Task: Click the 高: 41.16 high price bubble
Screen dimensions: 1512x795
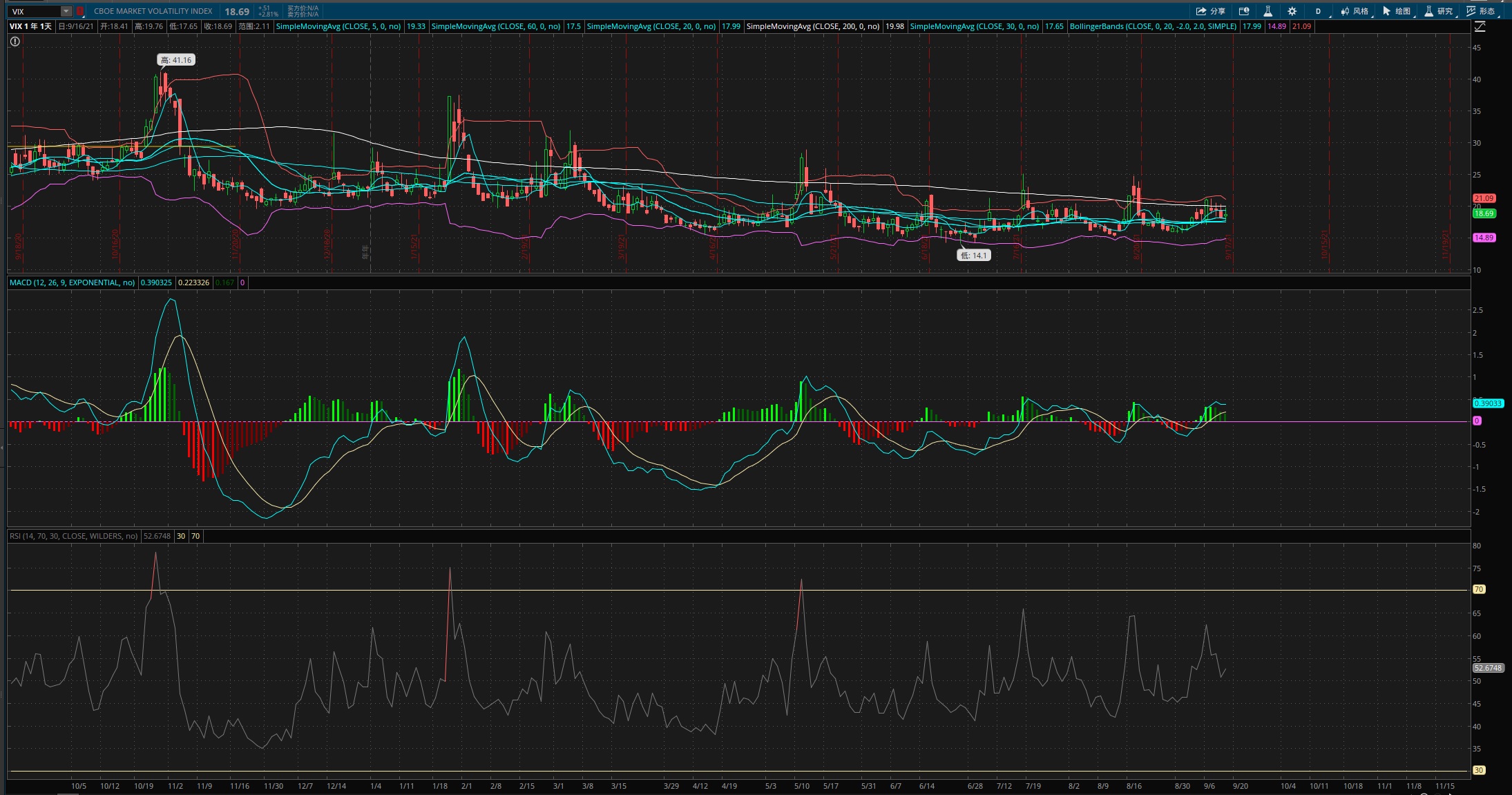Action: click(177, 60)
